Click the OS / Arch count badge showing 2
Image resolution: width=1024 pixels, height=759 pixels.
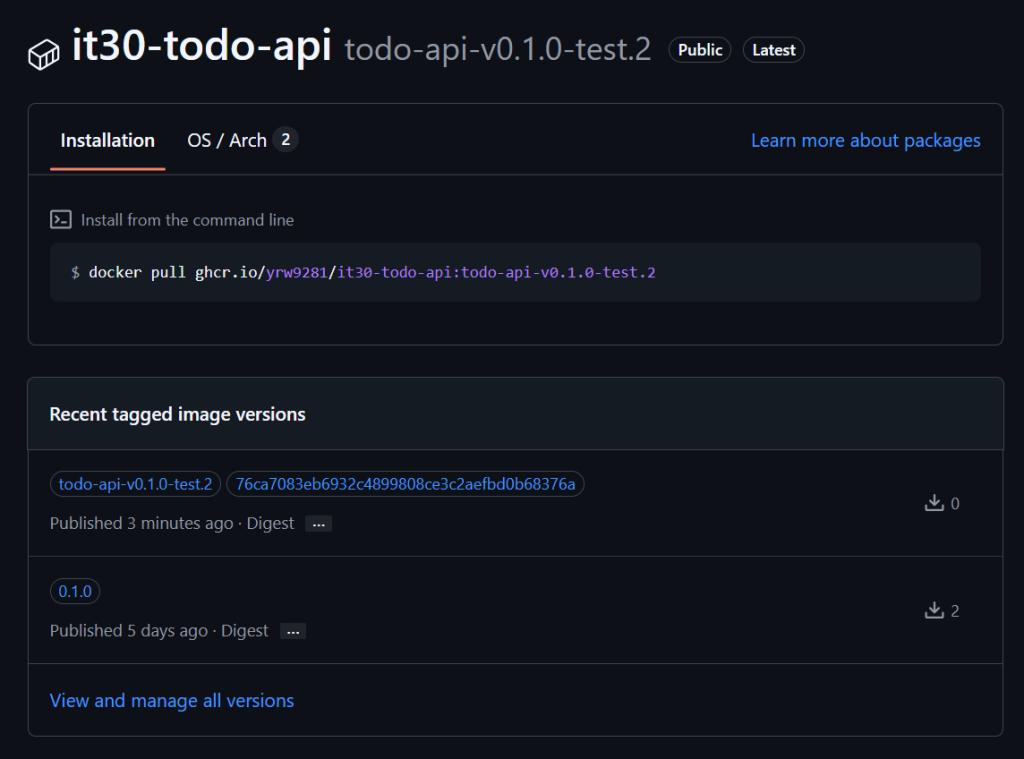[x=285, y=140]
